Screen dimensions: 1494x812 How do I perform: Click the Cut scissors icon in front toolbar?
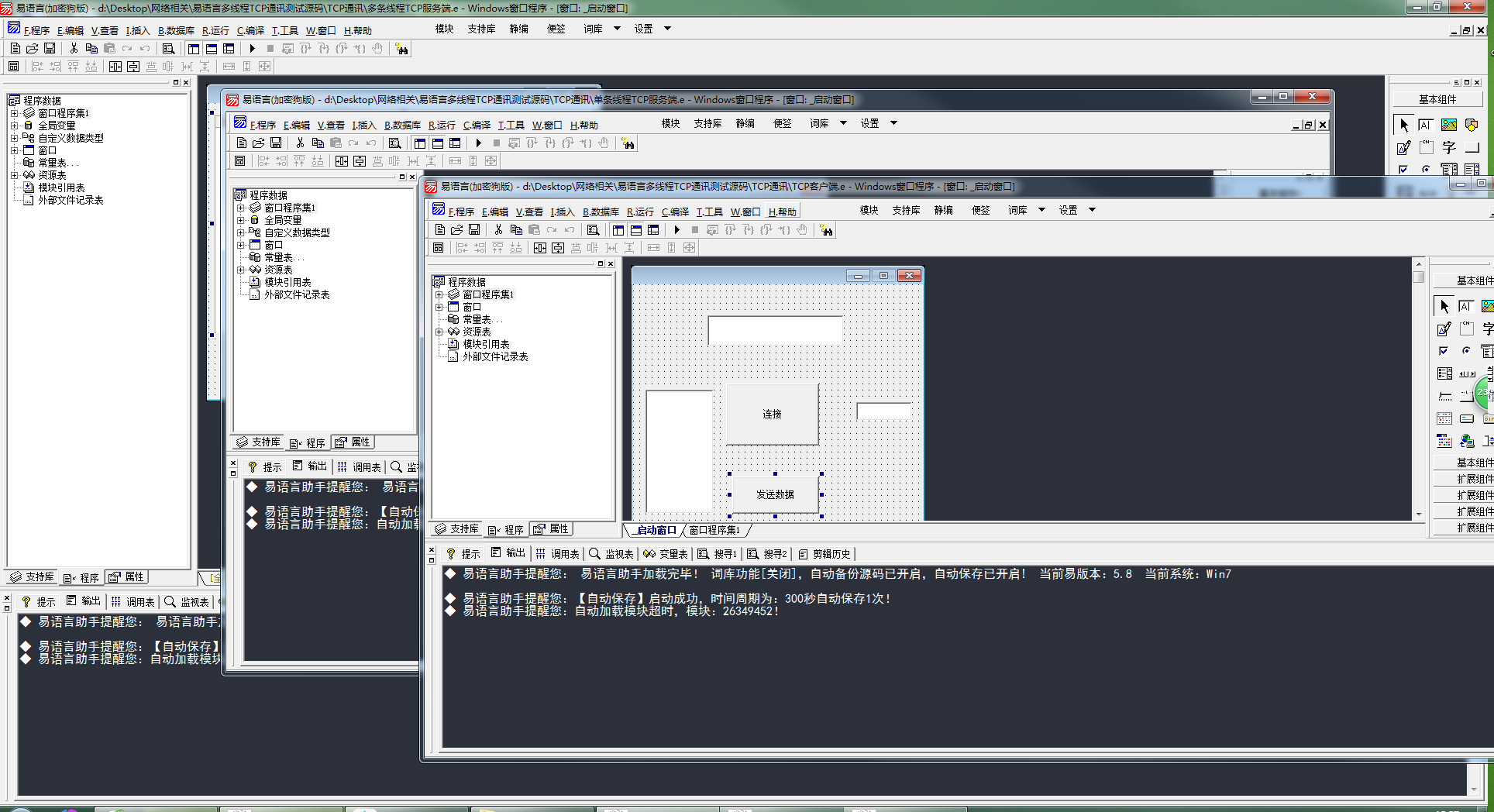point(498,229)
